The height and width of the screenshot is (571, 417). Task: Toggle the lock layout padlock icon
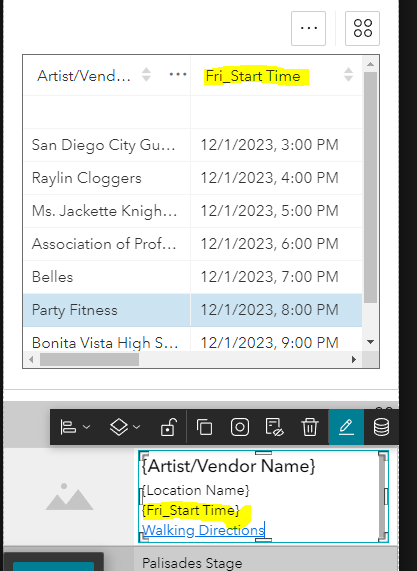169,426
